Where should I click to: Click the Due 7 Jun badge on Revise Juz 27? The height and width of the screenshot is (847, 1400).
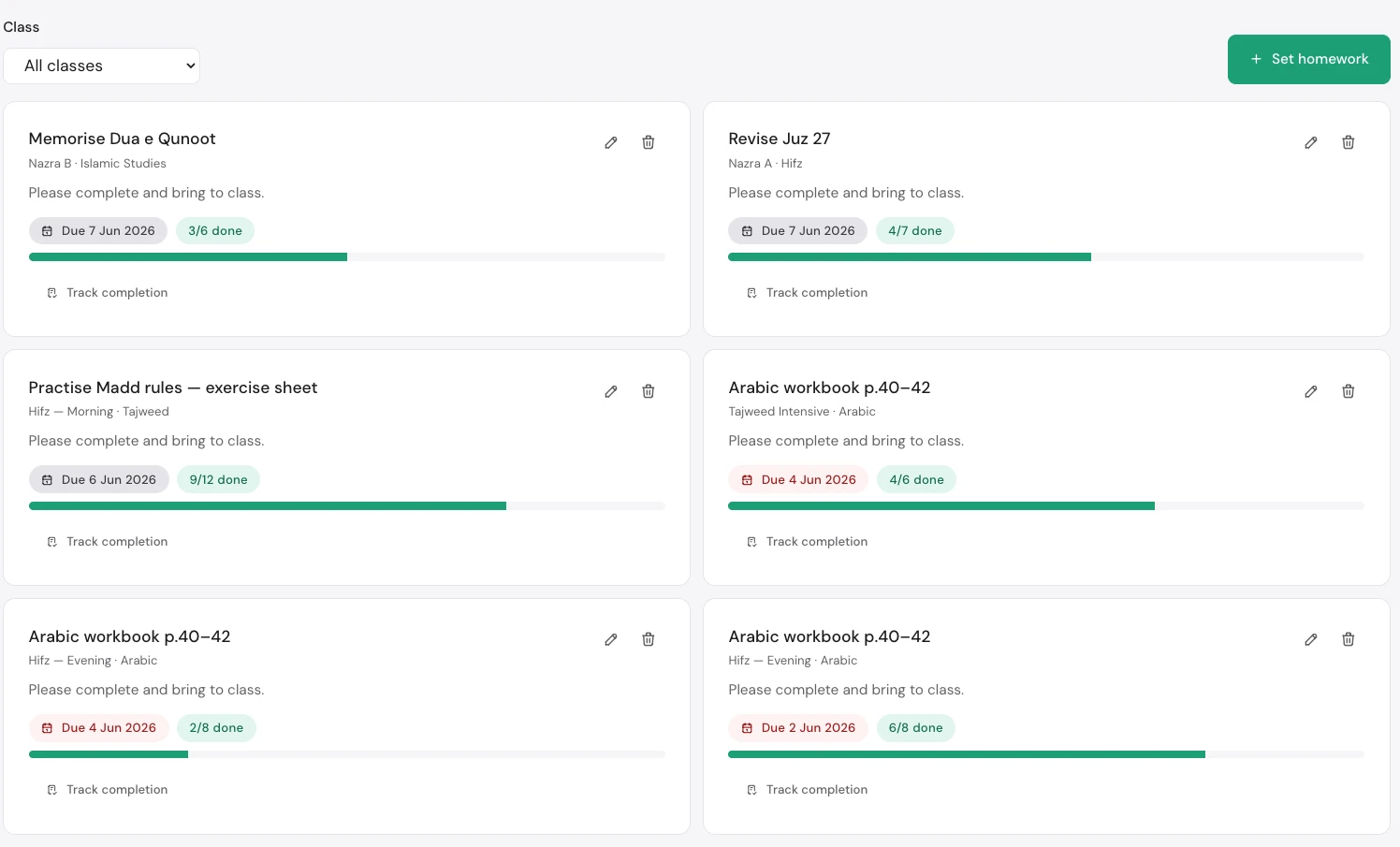[798, 230]
